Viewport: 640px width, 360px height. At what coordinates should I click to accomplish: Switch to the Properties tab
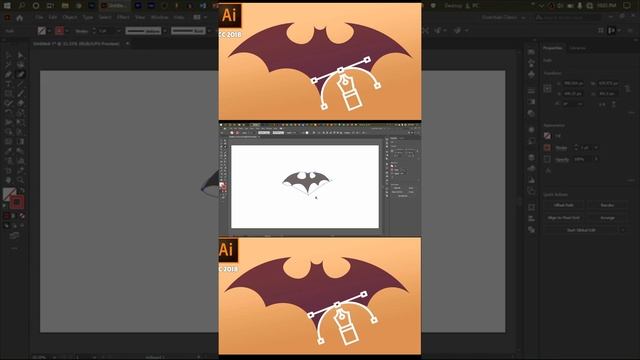(x=552, y=48)
